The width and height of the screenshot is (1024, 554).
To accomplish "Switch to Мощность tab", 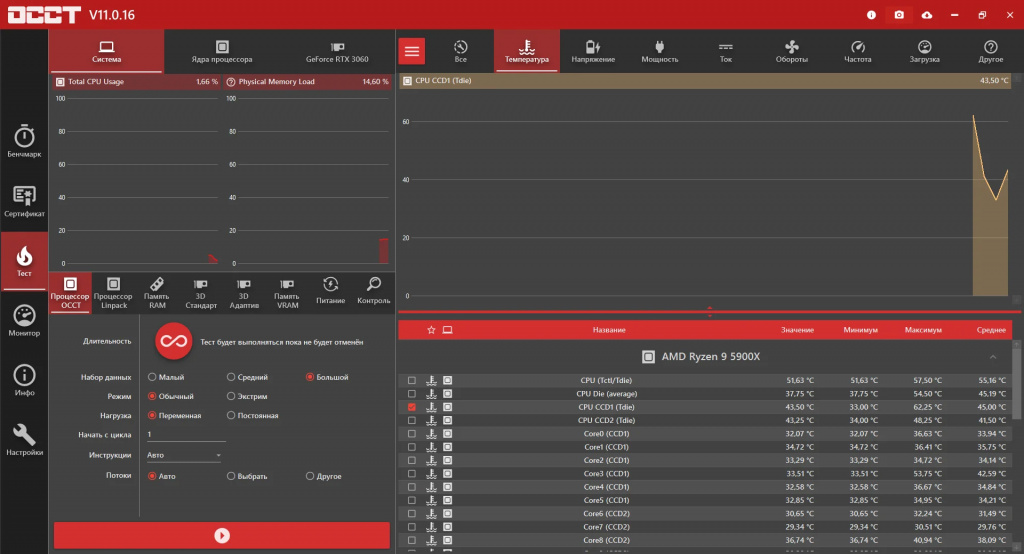I will [x=660, y=51].
